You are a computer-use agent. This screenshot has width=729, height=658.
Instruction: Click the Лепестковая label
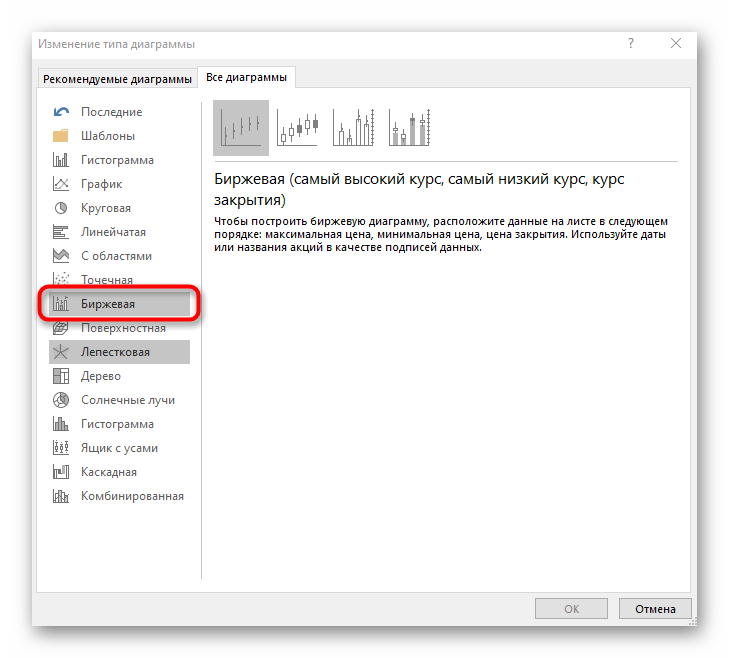pos(115,352)
